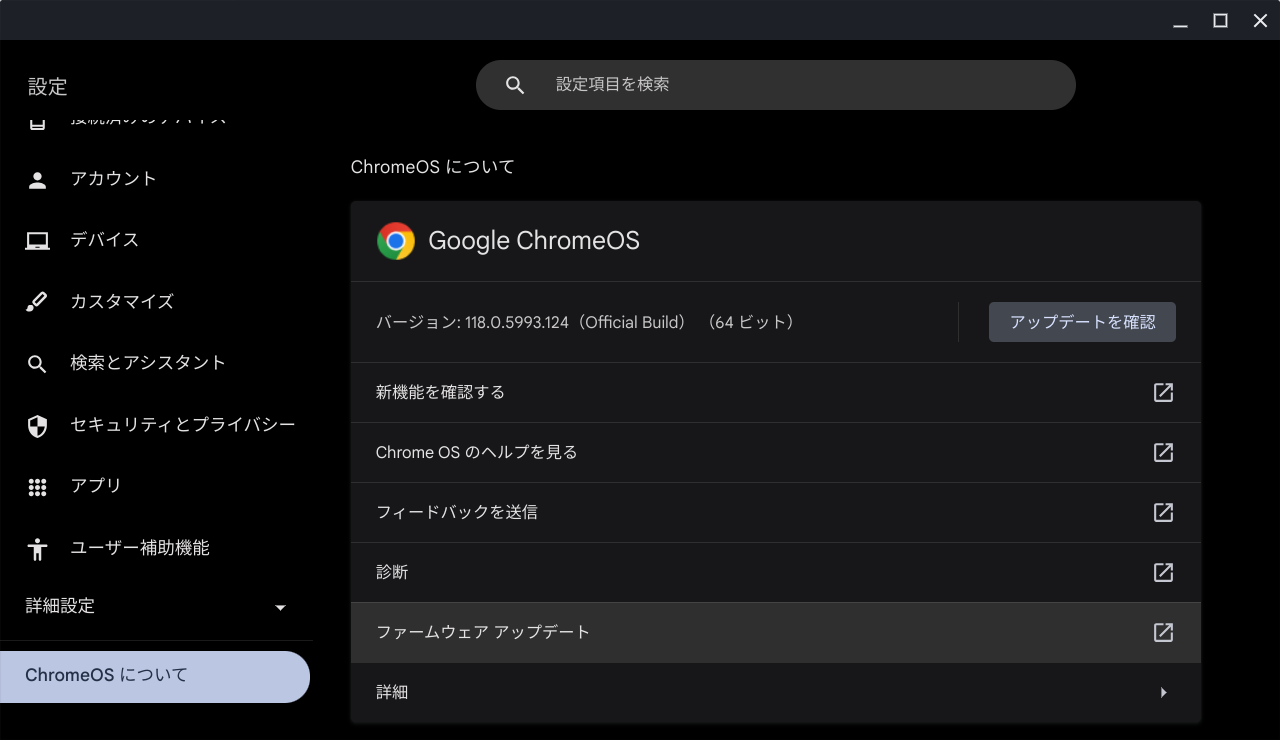Open アプリ using the grid icon
Viewport: 1280px width, 740px height.
pyautogui.click(x=37, y=487)
